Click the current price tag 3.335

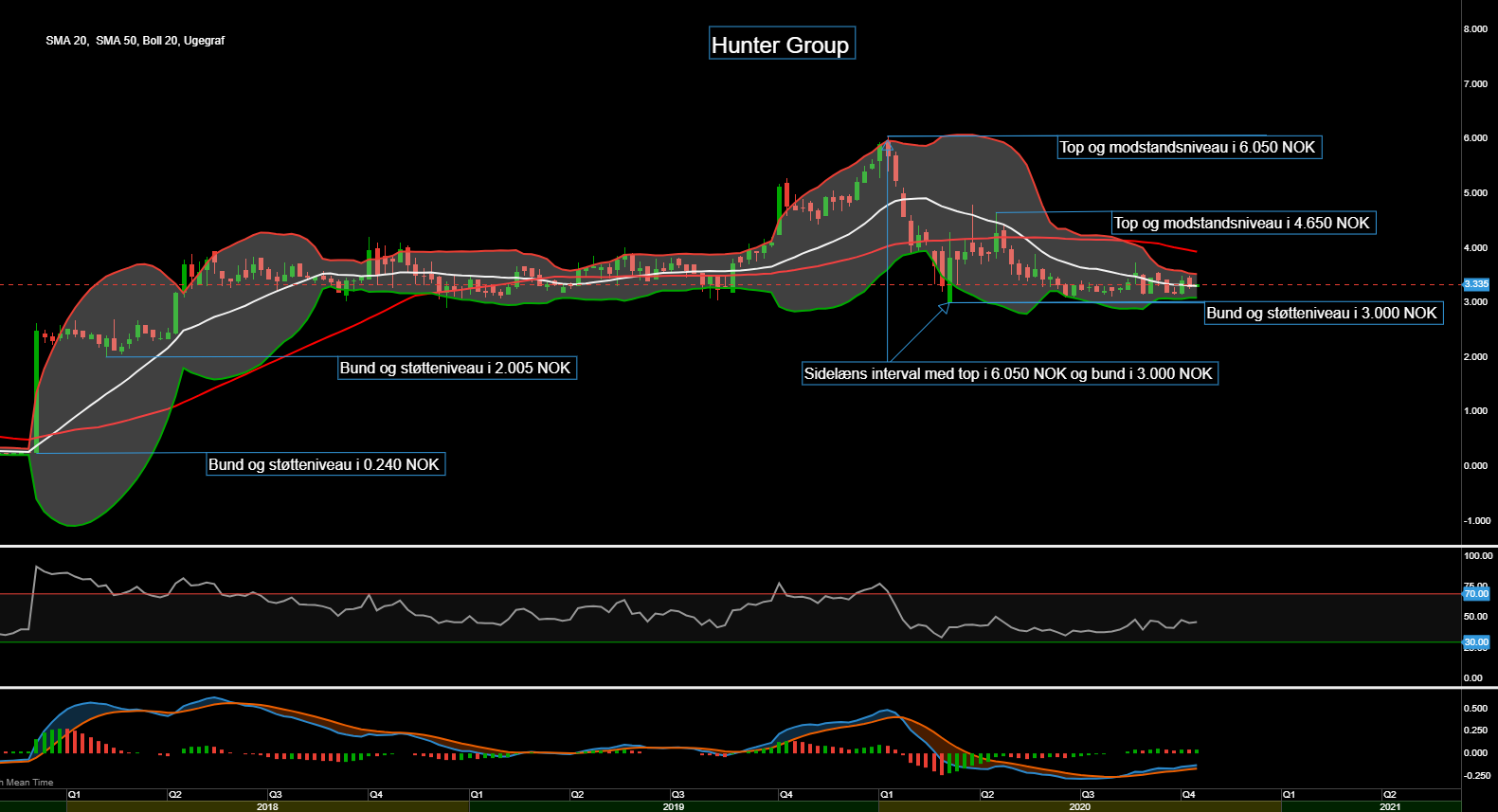(1476, 284)
